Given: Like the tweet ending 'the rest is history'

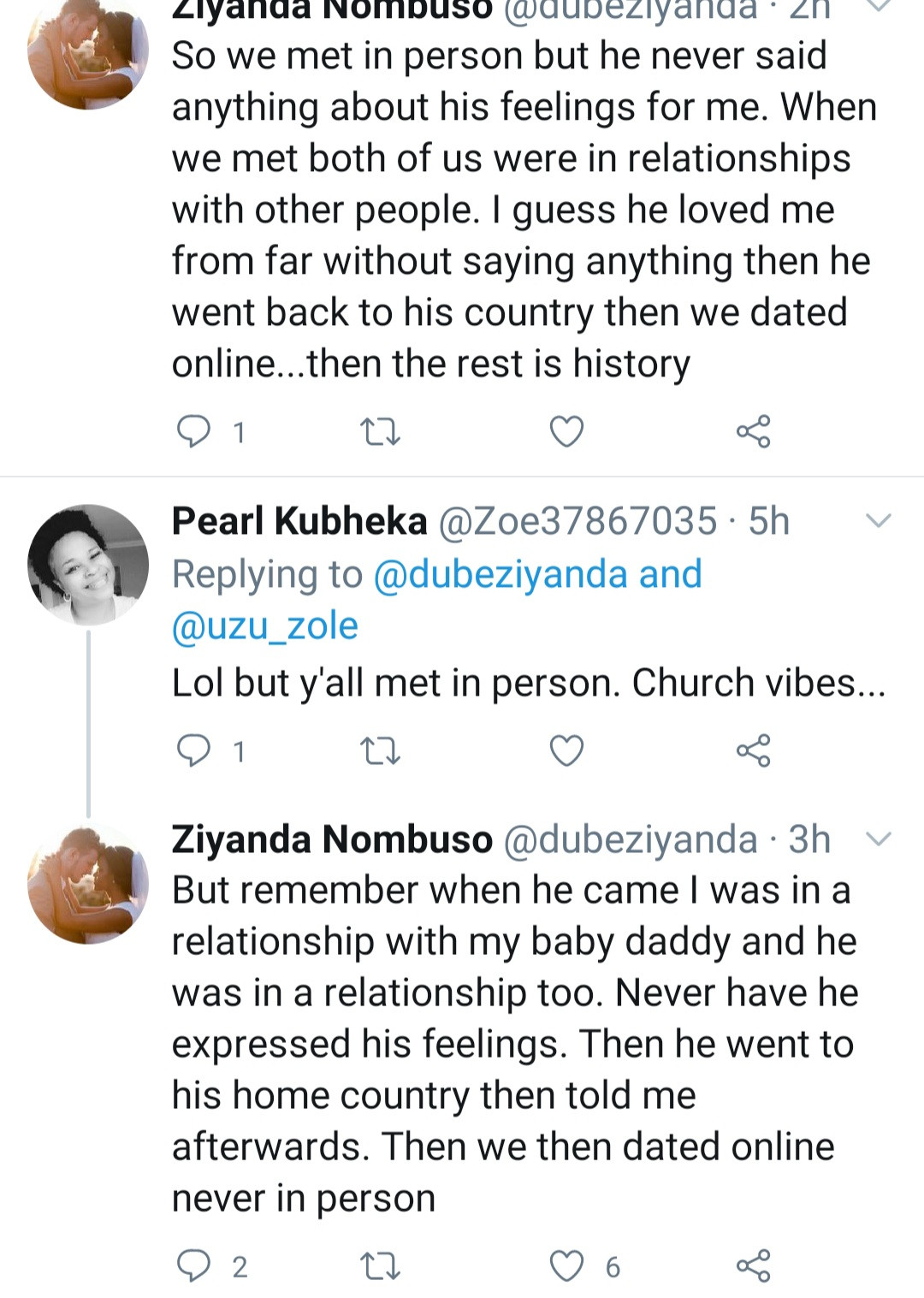Looking at the screenshot, I should (x=566, y=431).
